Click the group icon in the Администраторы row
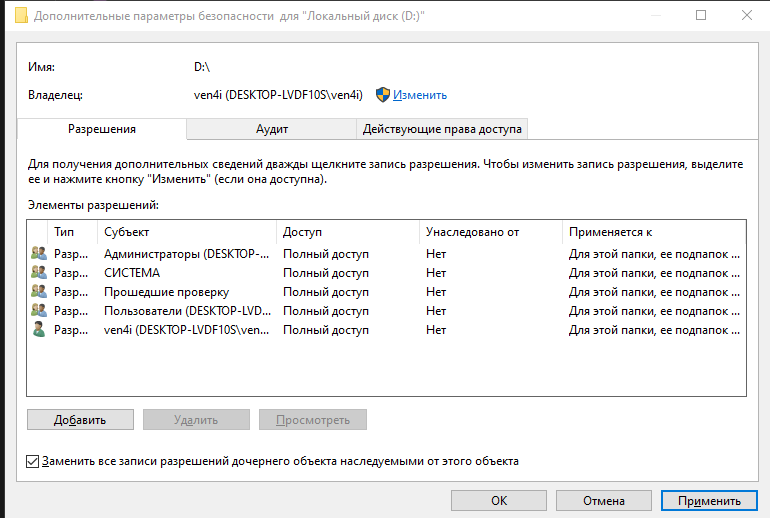Screen dimensions: 770x518 coord(39,254)
